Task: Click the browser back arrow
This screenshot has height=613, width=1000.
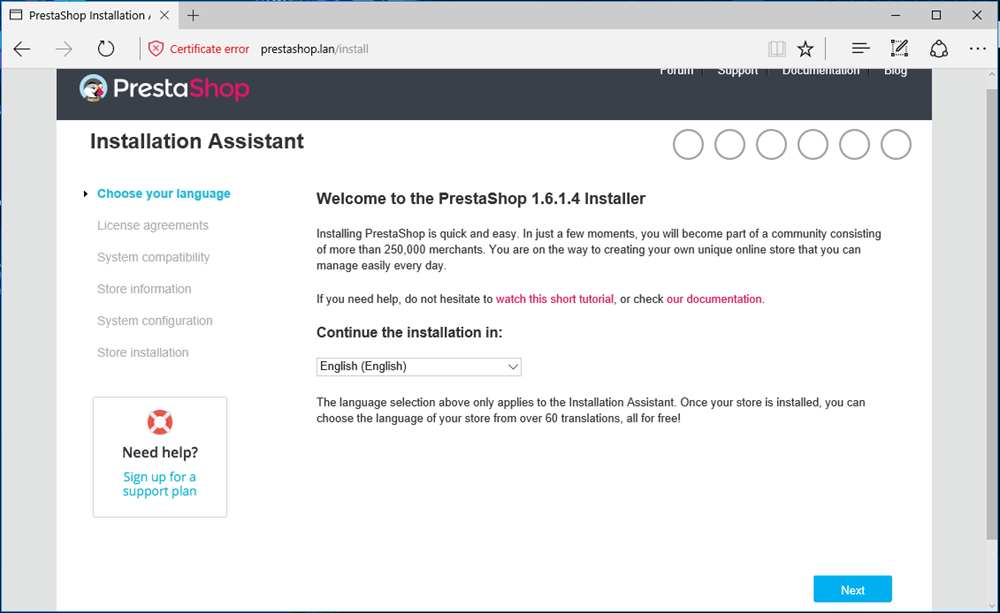Action: [23, 49]
